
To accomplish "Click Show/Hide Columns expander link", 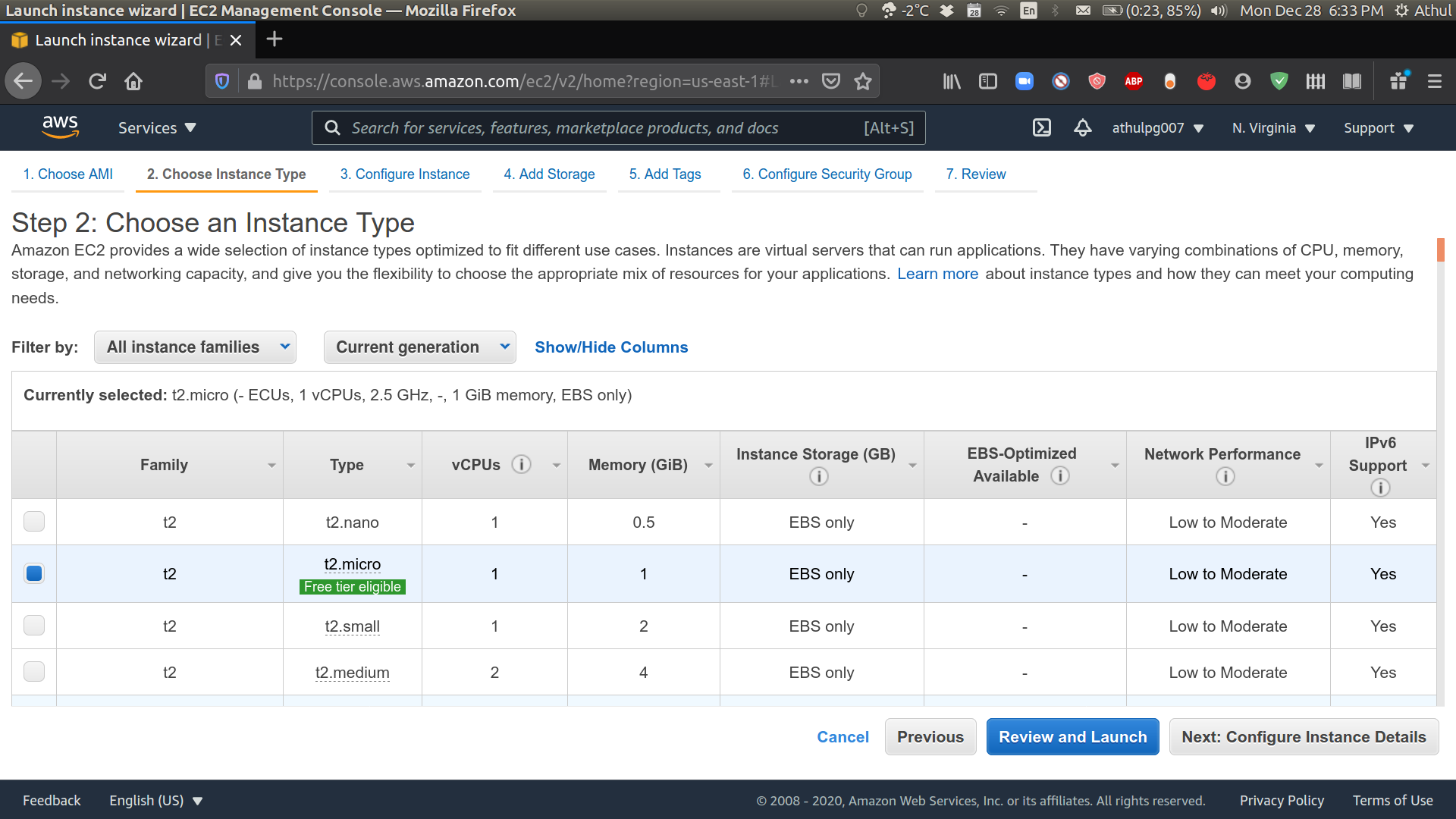I will [x=611, y=347].
